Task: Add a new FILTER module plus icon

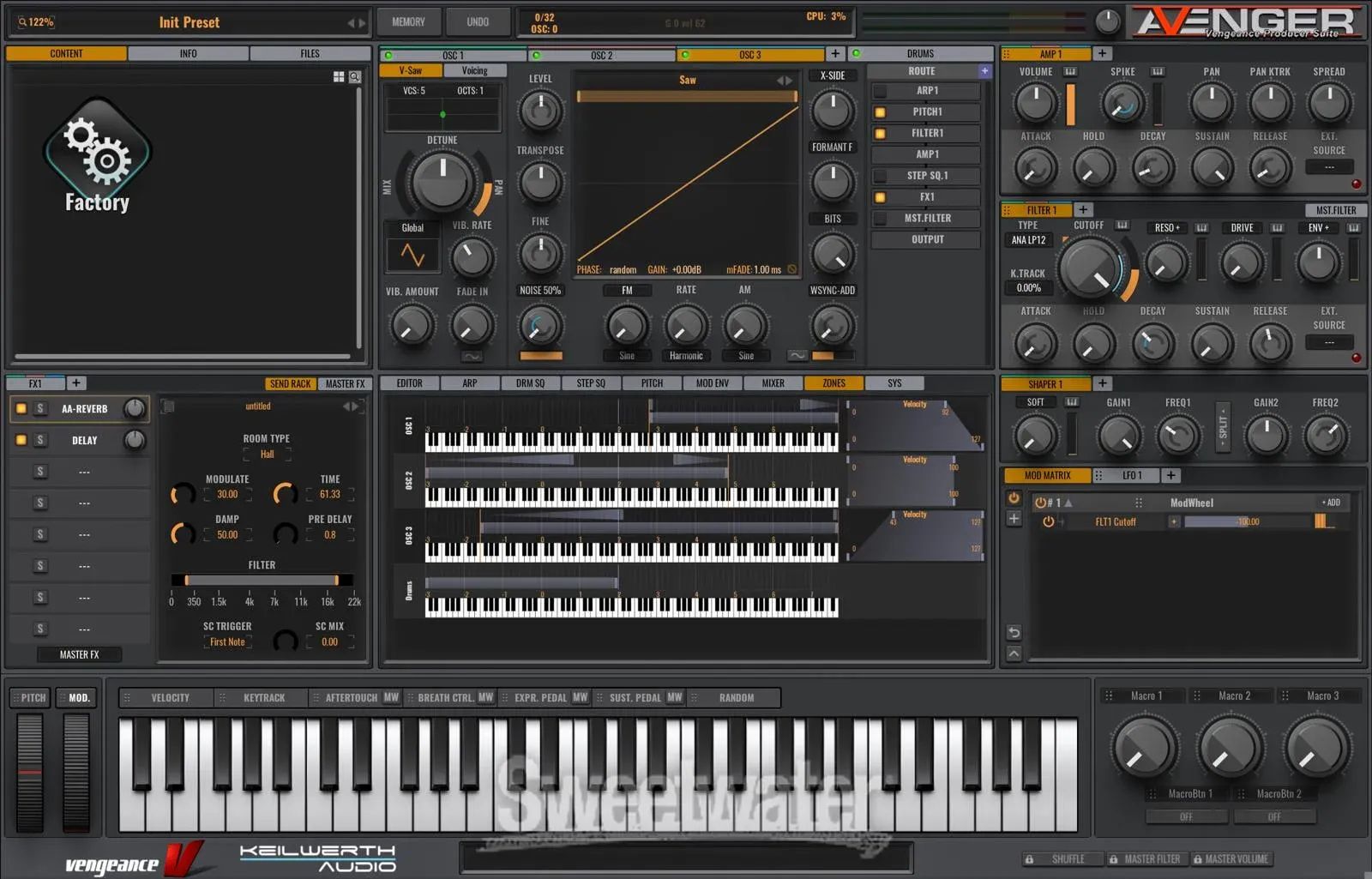Action: pos(1083,209)
